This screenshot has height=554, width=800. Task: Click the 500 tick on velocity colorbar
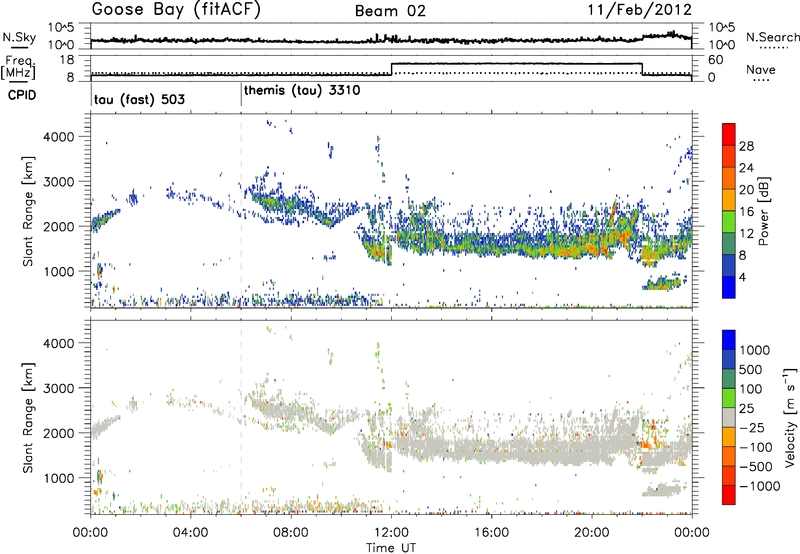pyautogui.click(x=752, y=369)
